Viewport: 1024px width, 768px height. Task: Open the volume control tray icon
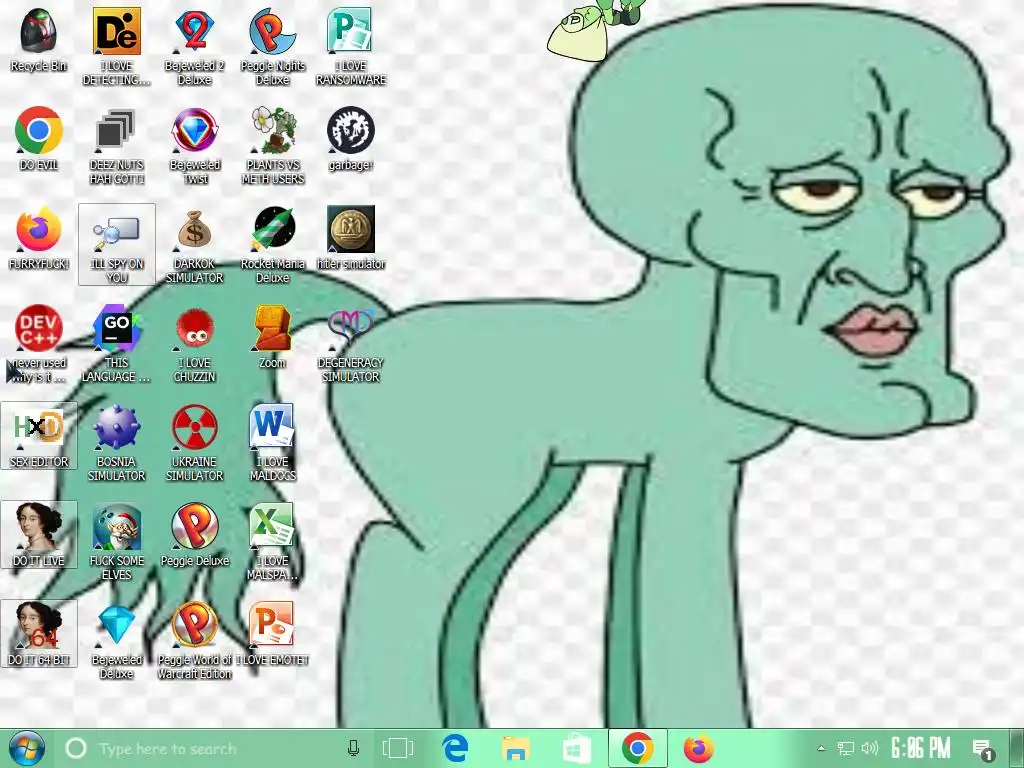coord(870,748)
